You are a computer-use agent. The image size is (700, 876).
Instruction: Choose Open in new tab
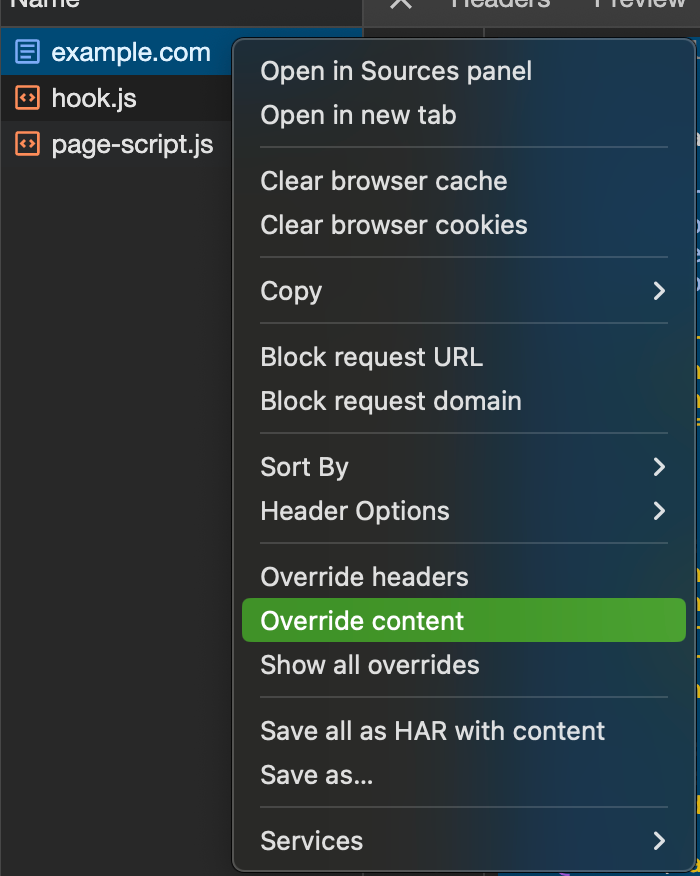click(358, 115)
